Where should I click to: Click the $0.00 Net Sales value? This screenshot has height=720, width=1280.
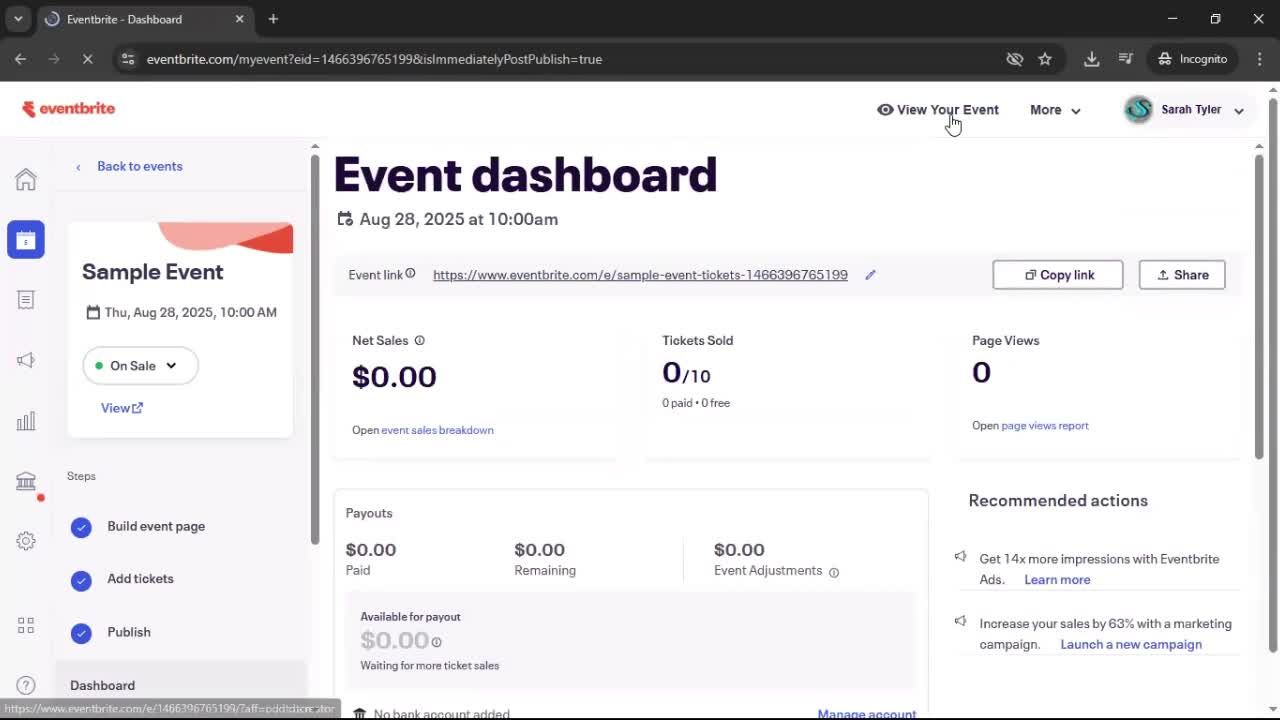[x=394, y=377]
